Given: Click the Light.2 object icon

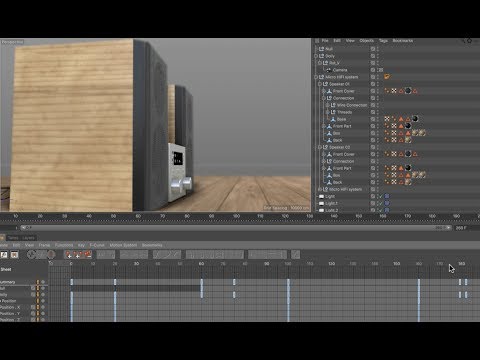Looking at the screenshot, I should point(321,210).
